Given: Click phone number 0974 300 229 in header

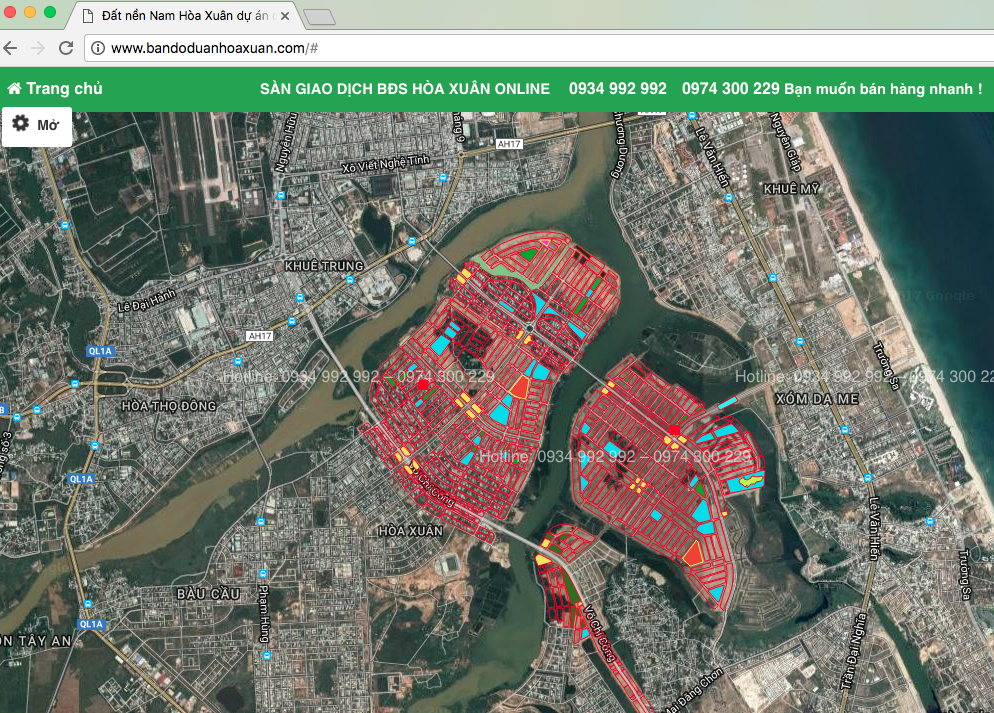Looking at the screenshot, I should [x=730, y=89].
